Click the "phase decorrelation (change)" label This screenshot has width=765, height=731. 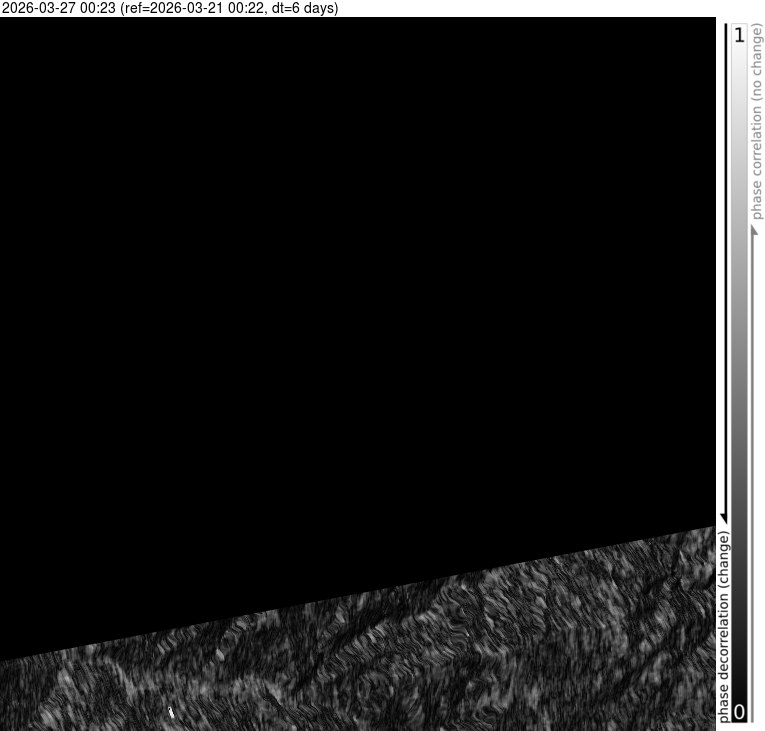[x=724, y=625]
